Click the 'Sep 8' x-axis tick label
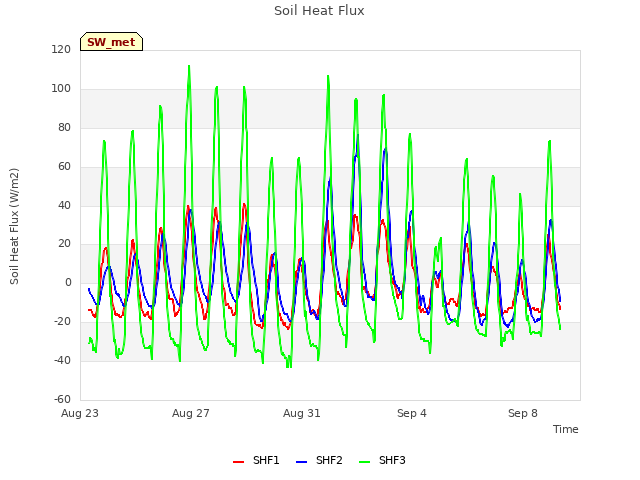640x480 pixels. tap(523, 413)
